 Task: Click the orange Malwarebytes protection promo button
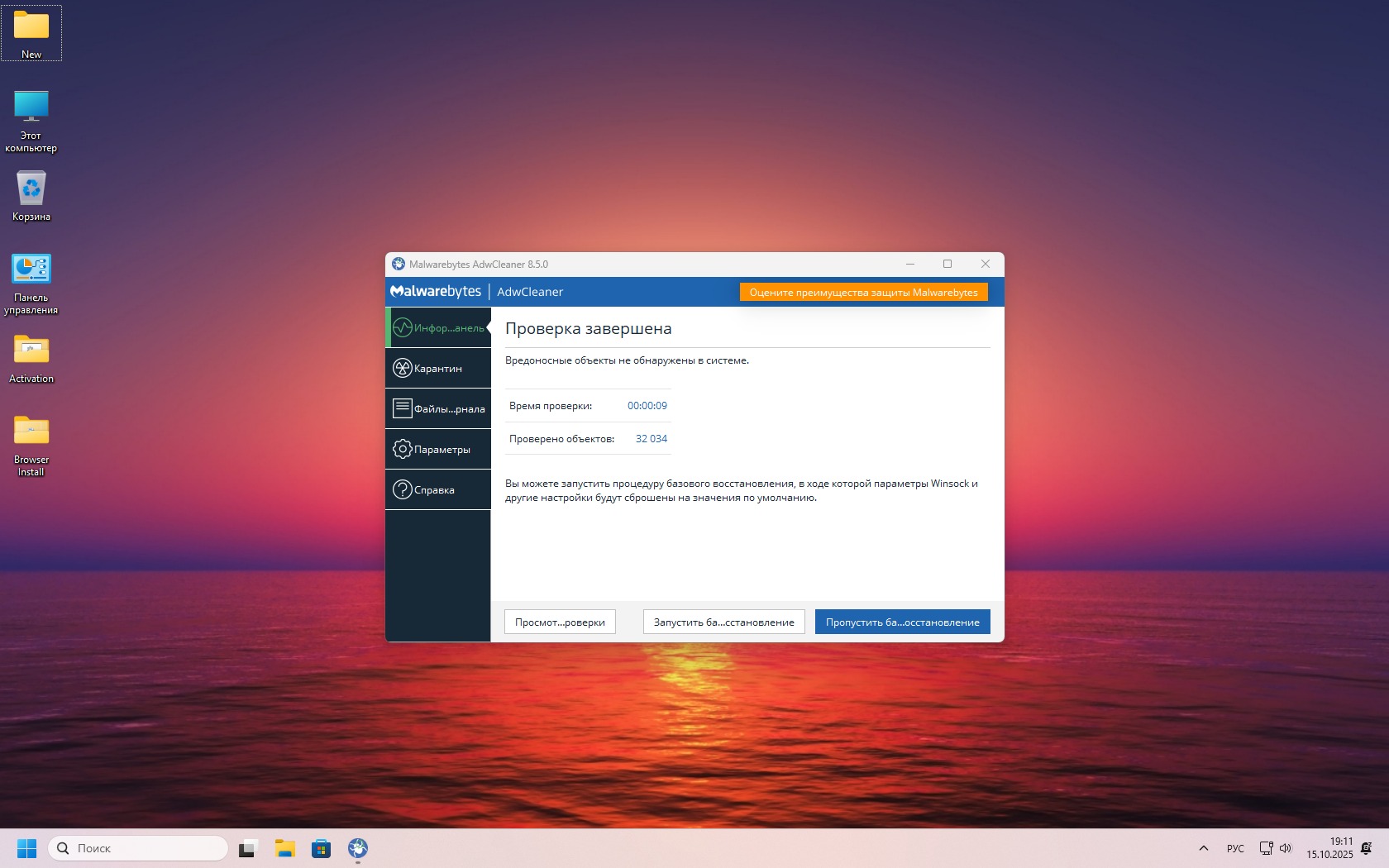pos(863,293)
